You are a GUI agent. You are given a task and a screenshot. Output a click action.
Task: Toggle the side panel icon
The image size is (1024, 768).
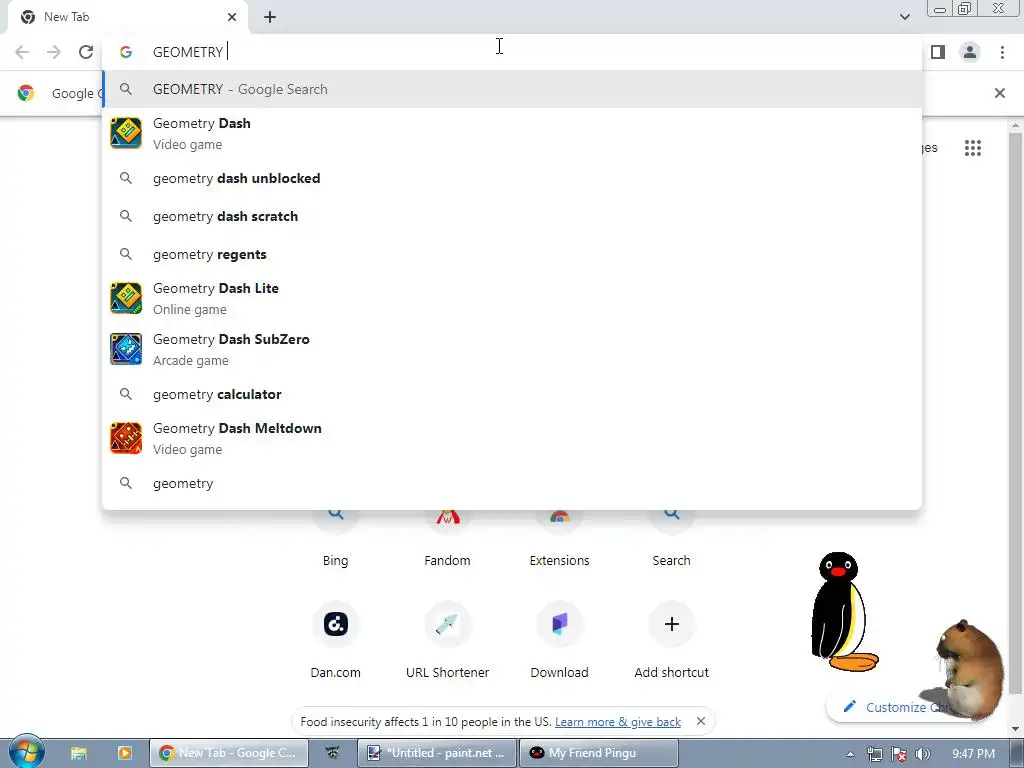click(x=938, y=52)
